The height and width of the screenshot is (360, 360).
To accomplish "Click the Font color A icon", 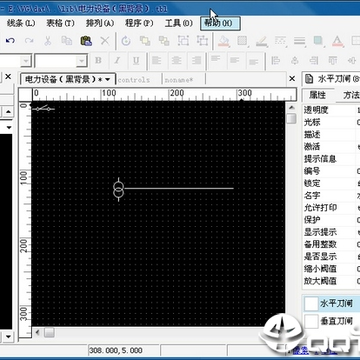I will click(338, 41).
